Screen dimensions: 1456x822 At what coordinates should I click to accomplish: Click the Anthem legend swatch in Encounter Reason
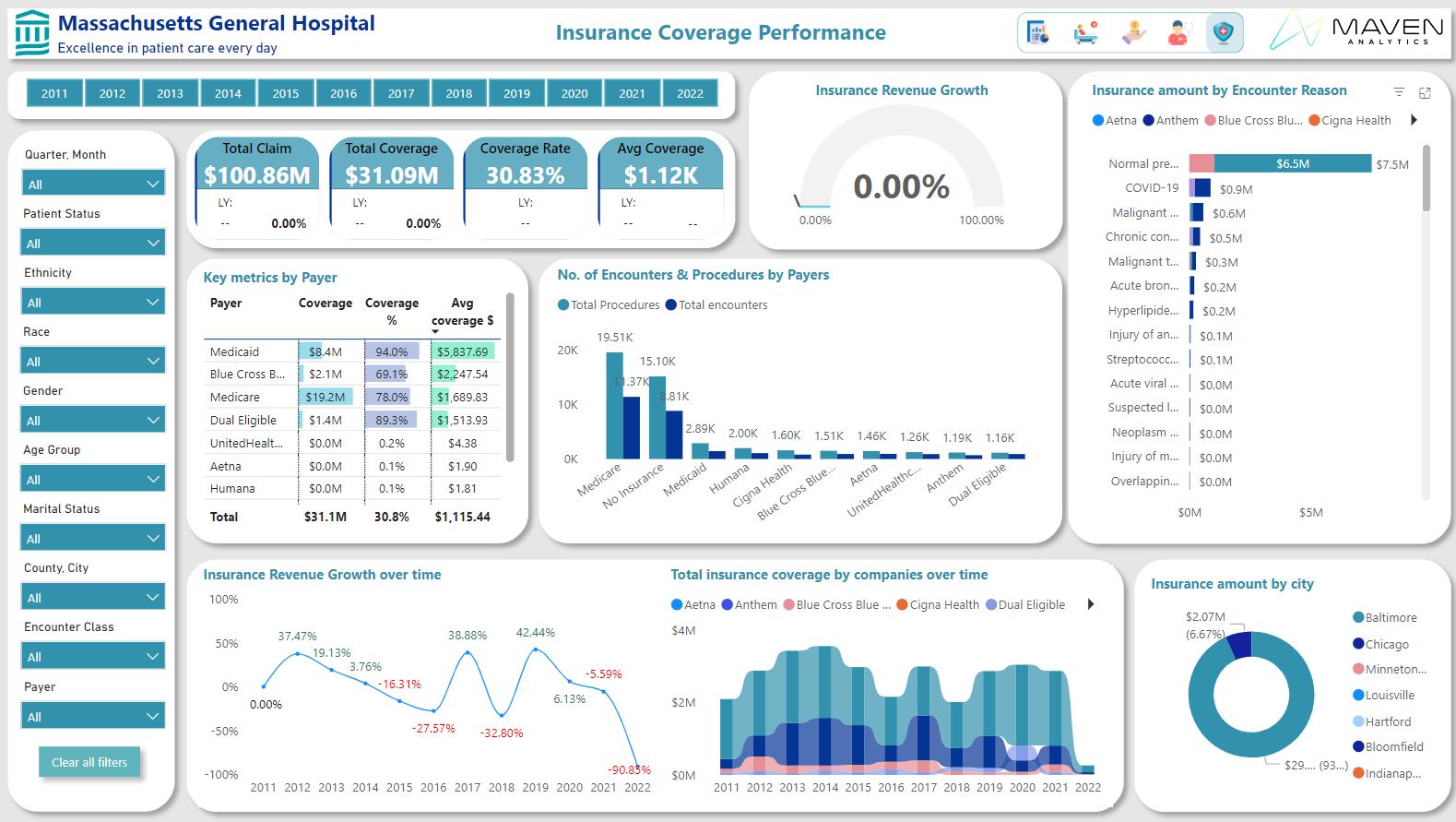[x=1148, y=120]
